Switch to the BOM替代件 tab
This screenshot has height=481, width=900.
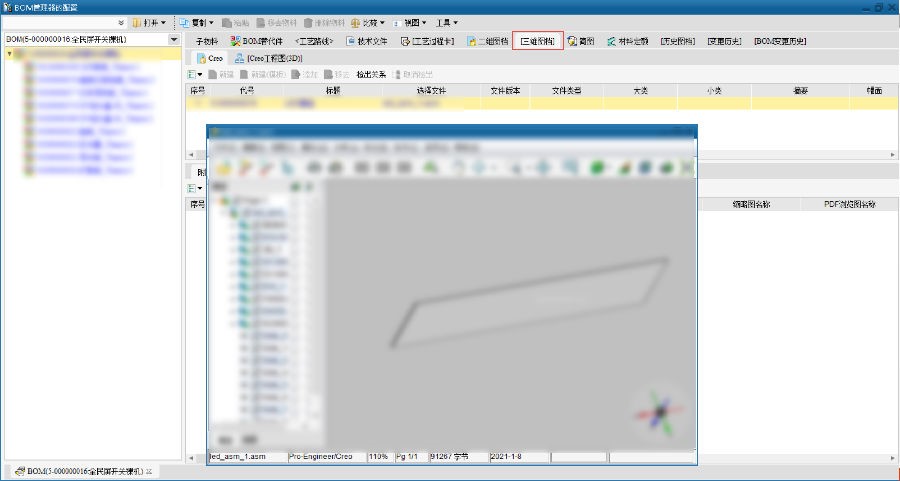pos(257,41)
